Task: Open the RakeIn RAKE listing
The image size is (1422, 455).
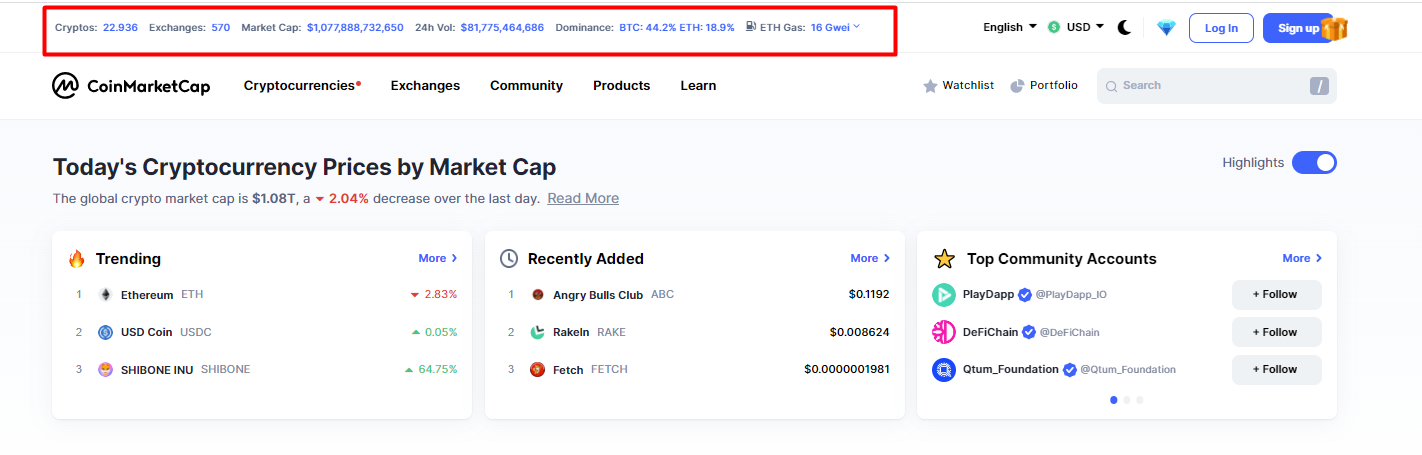Action: pyautogui.click(x=694, y=332)
